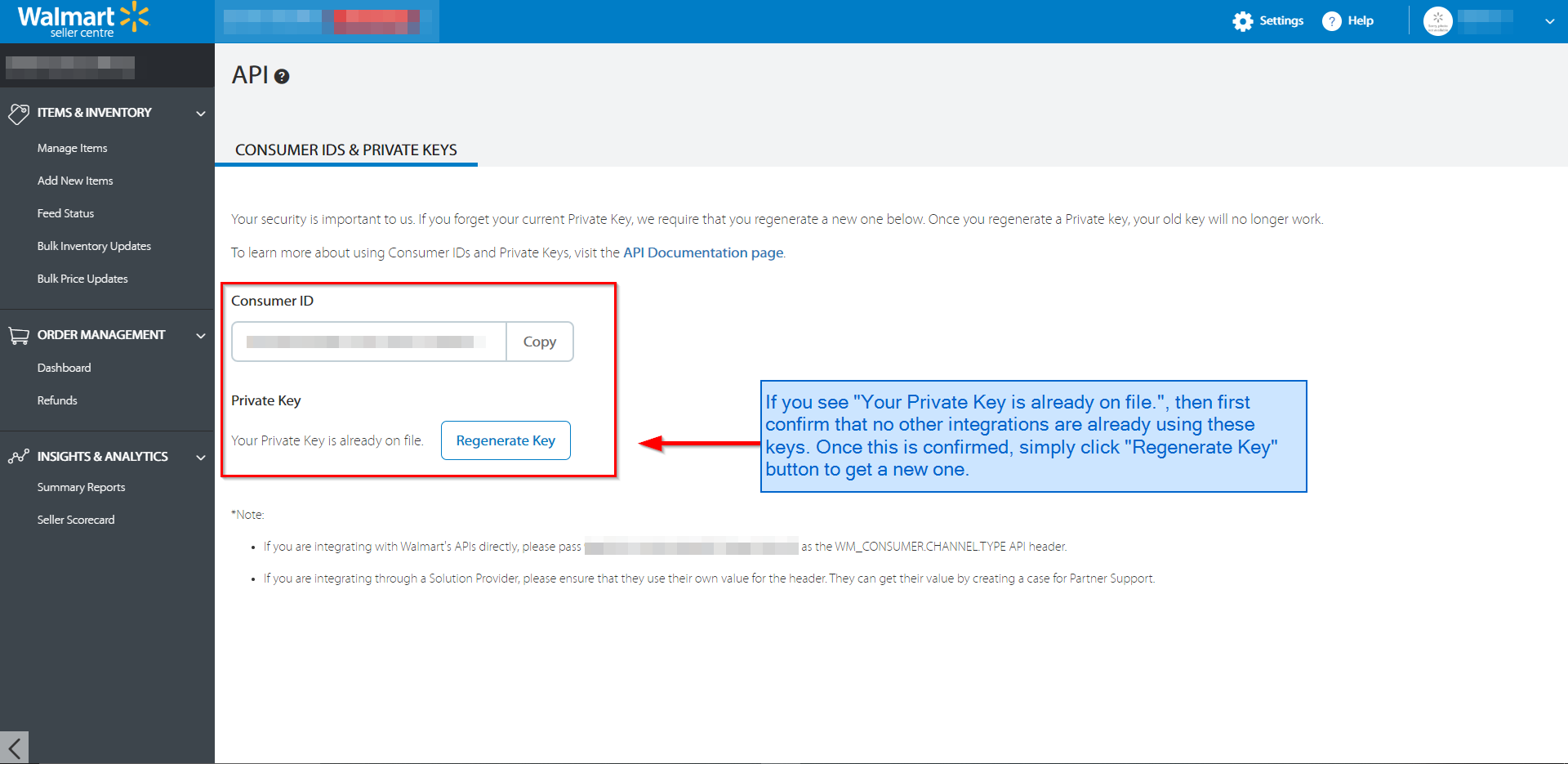The height and width of the screenshot is (764, 1568).
Task: Click the blurred seller name in sidebar
Action: pos(70,67)
